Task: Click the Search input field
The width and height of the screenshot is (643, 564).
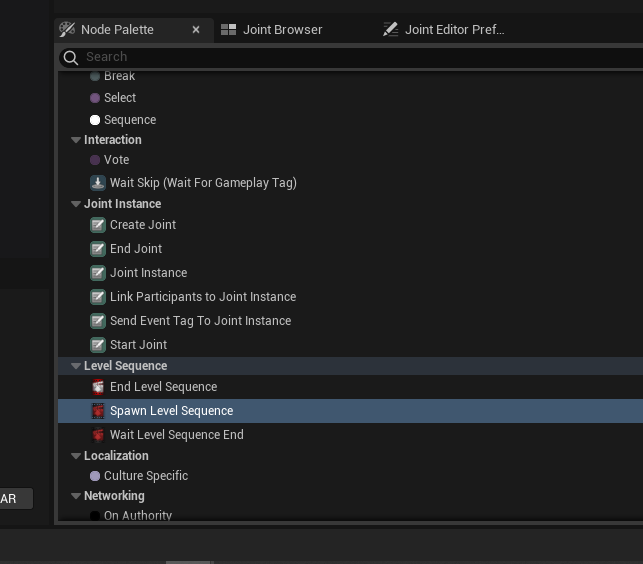Action: click(x=350, y=57)
